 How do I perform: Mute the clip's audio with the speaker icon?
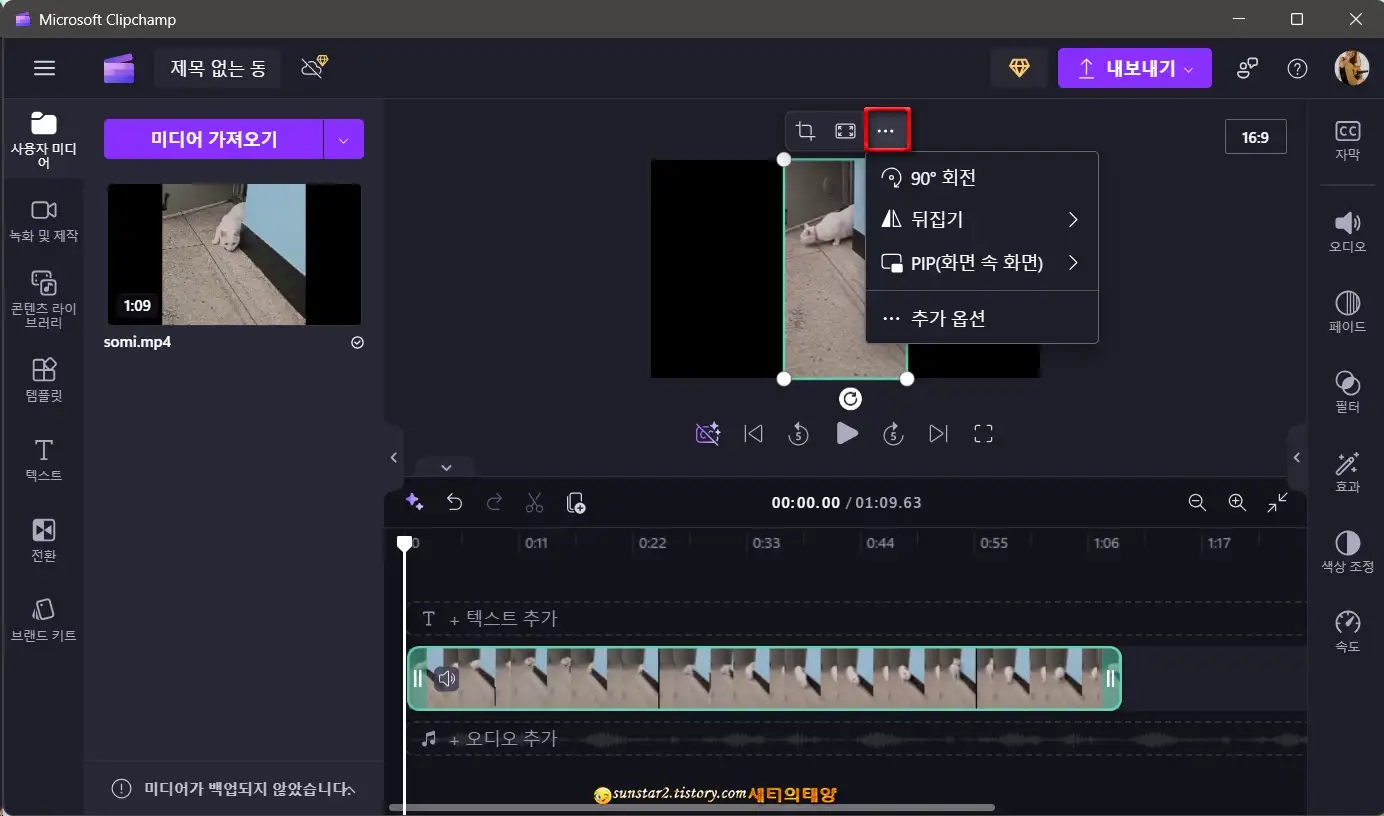point(446,677)
